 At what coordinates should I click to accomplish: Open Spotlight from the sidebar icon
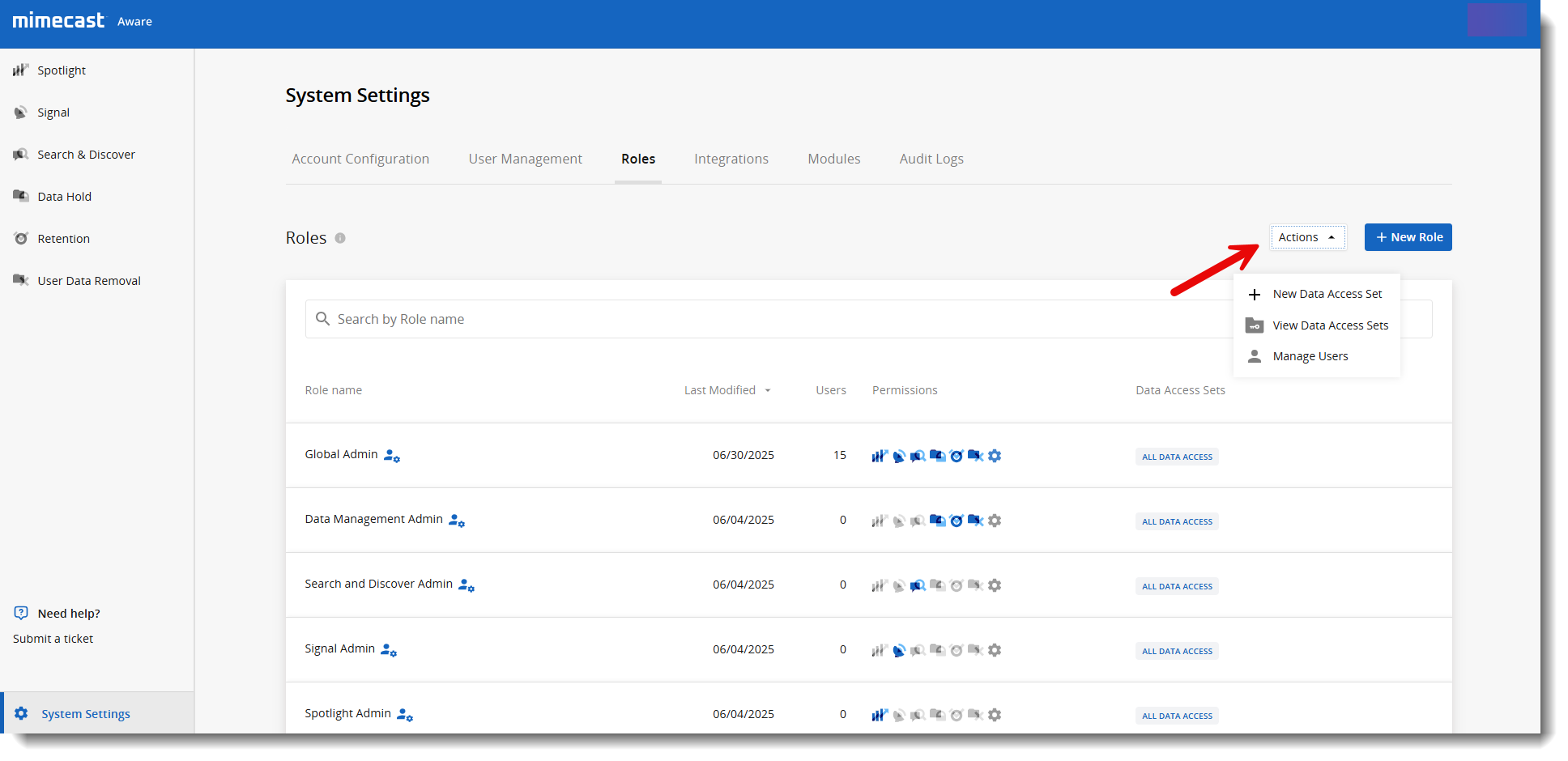[x=20, y=70]
